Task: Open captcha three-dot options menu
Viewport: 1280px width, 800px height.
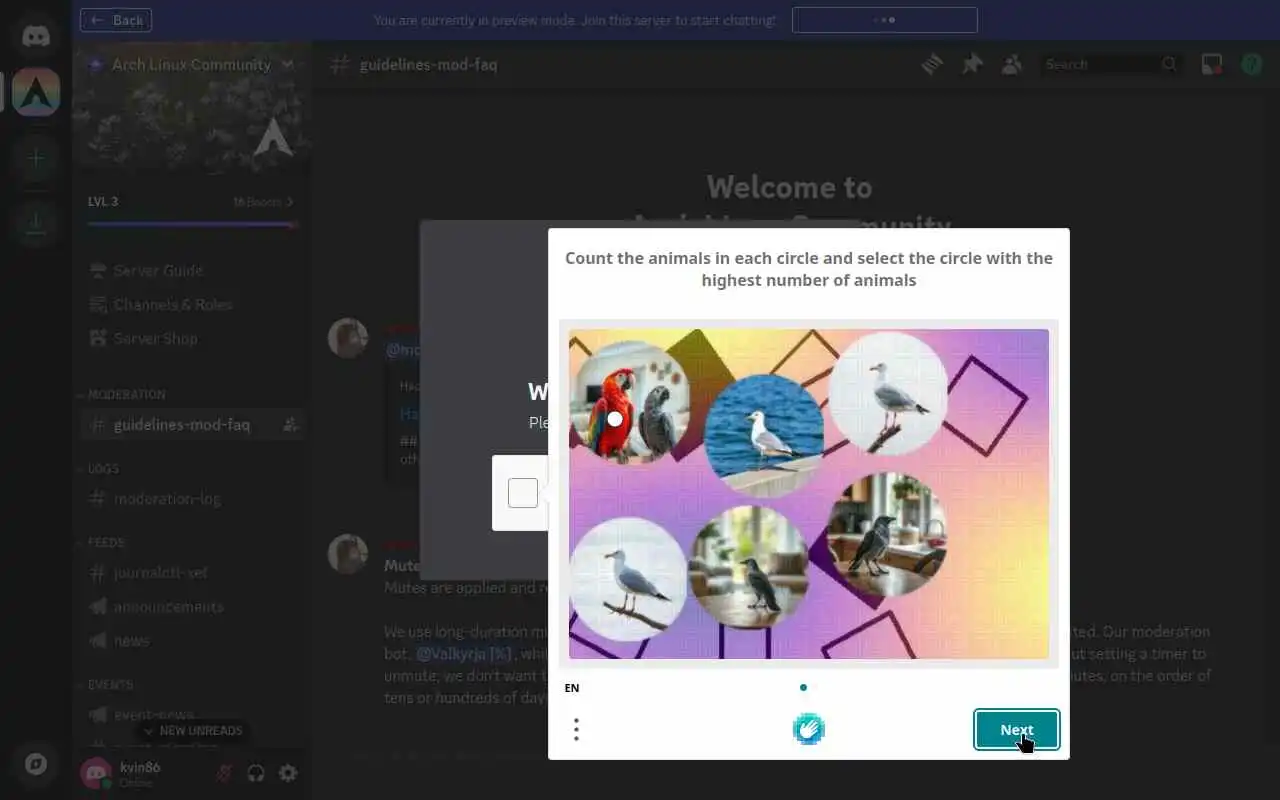Action: (576, 729)
